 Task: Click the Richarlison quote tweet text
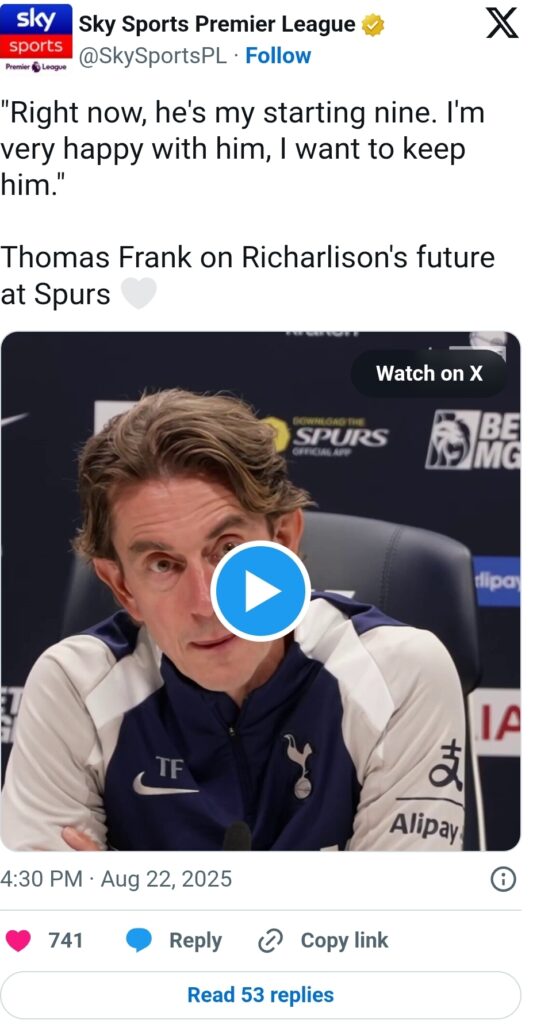point(247,204)
